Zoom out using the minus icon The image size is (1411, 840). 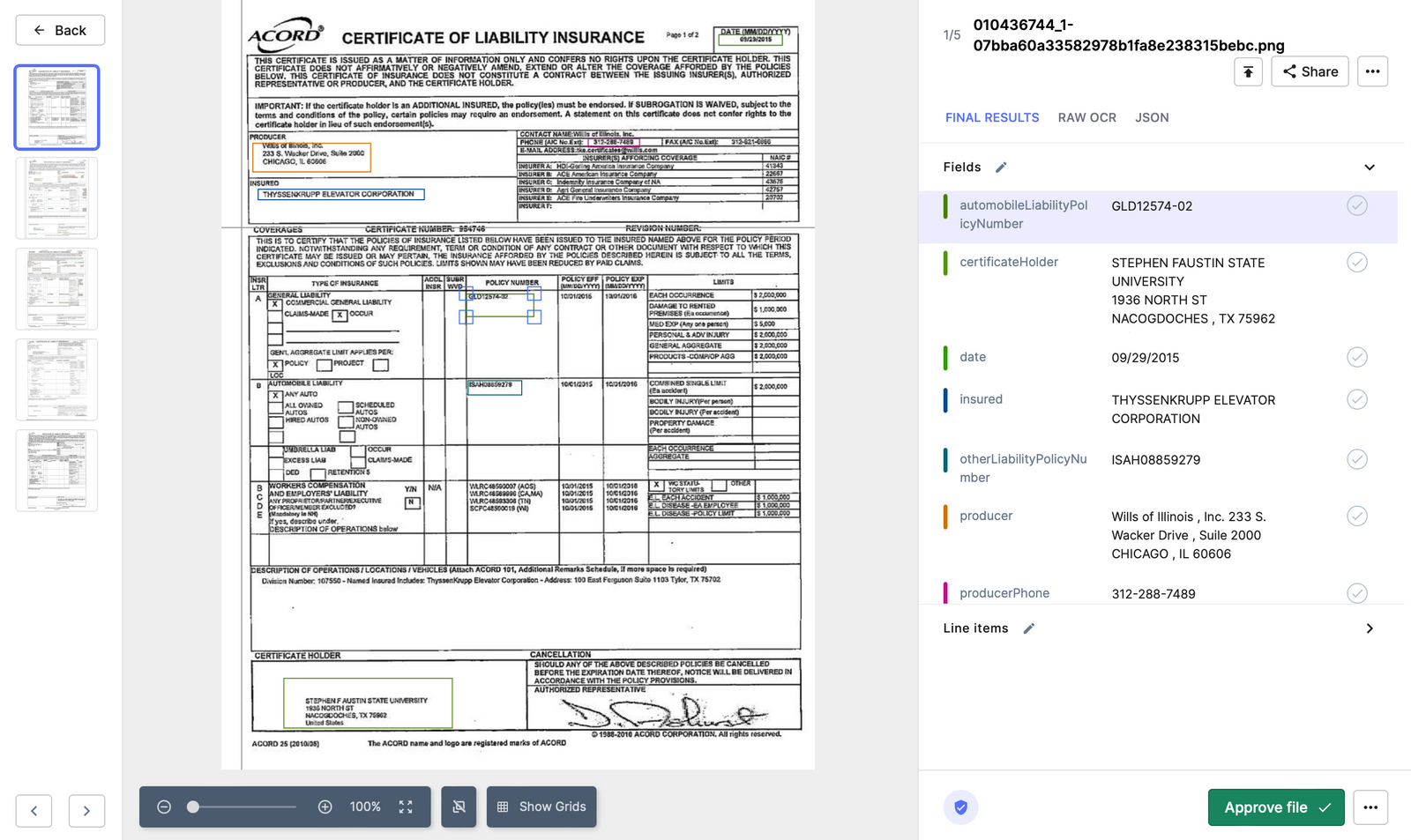[164, 807]
